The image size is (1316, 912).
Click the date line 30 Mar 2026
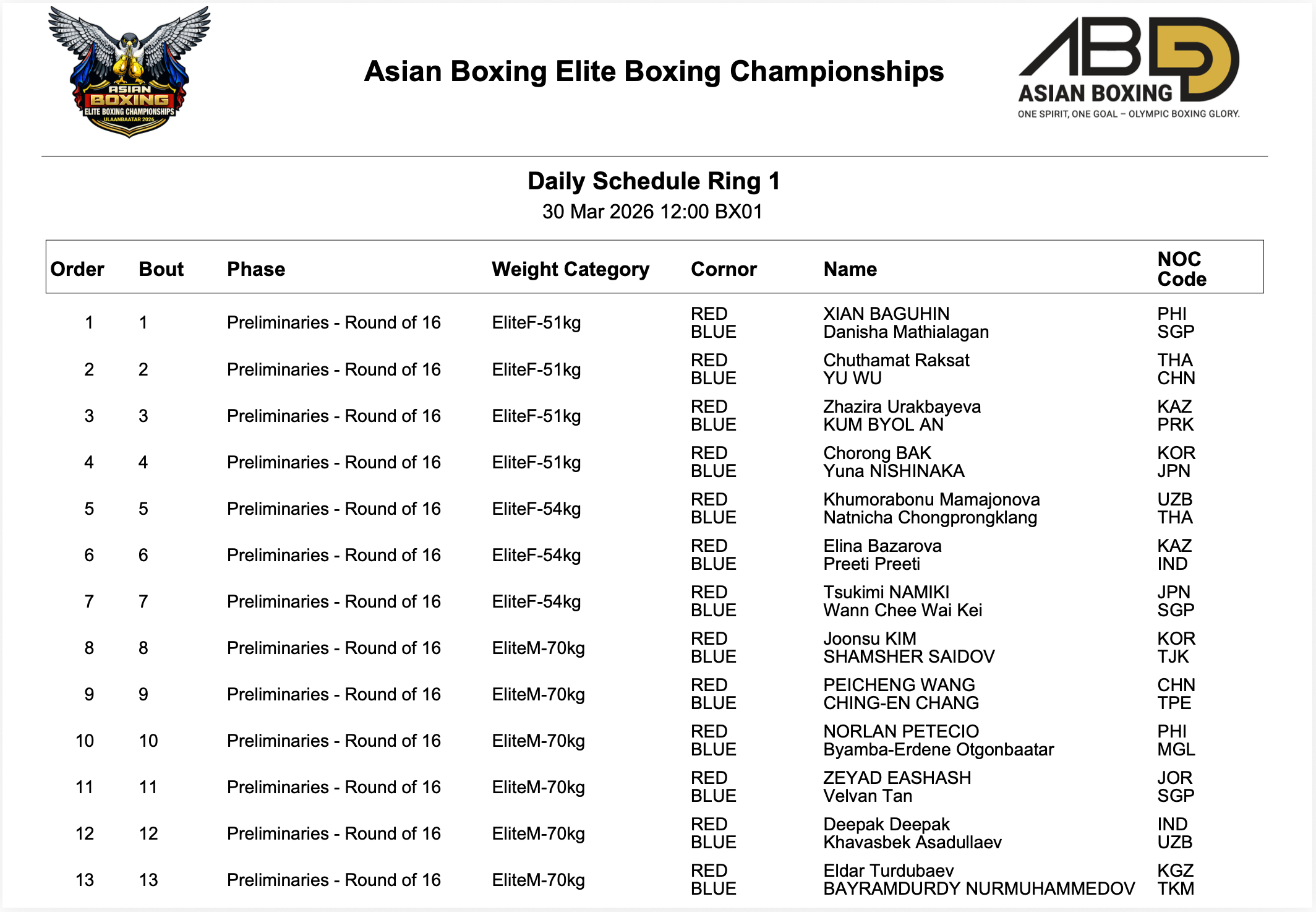click(652, 212)
